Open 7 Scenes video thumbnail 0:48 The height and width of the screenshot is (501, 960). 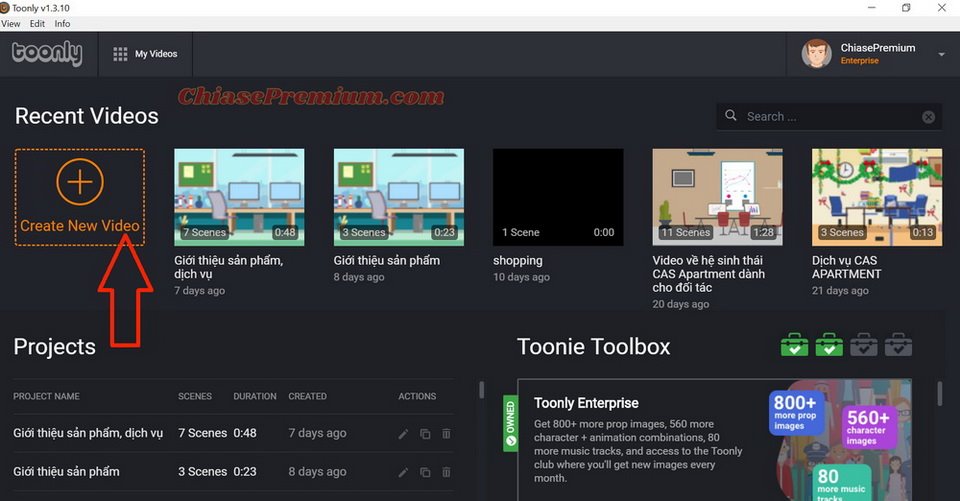[239, 197]
